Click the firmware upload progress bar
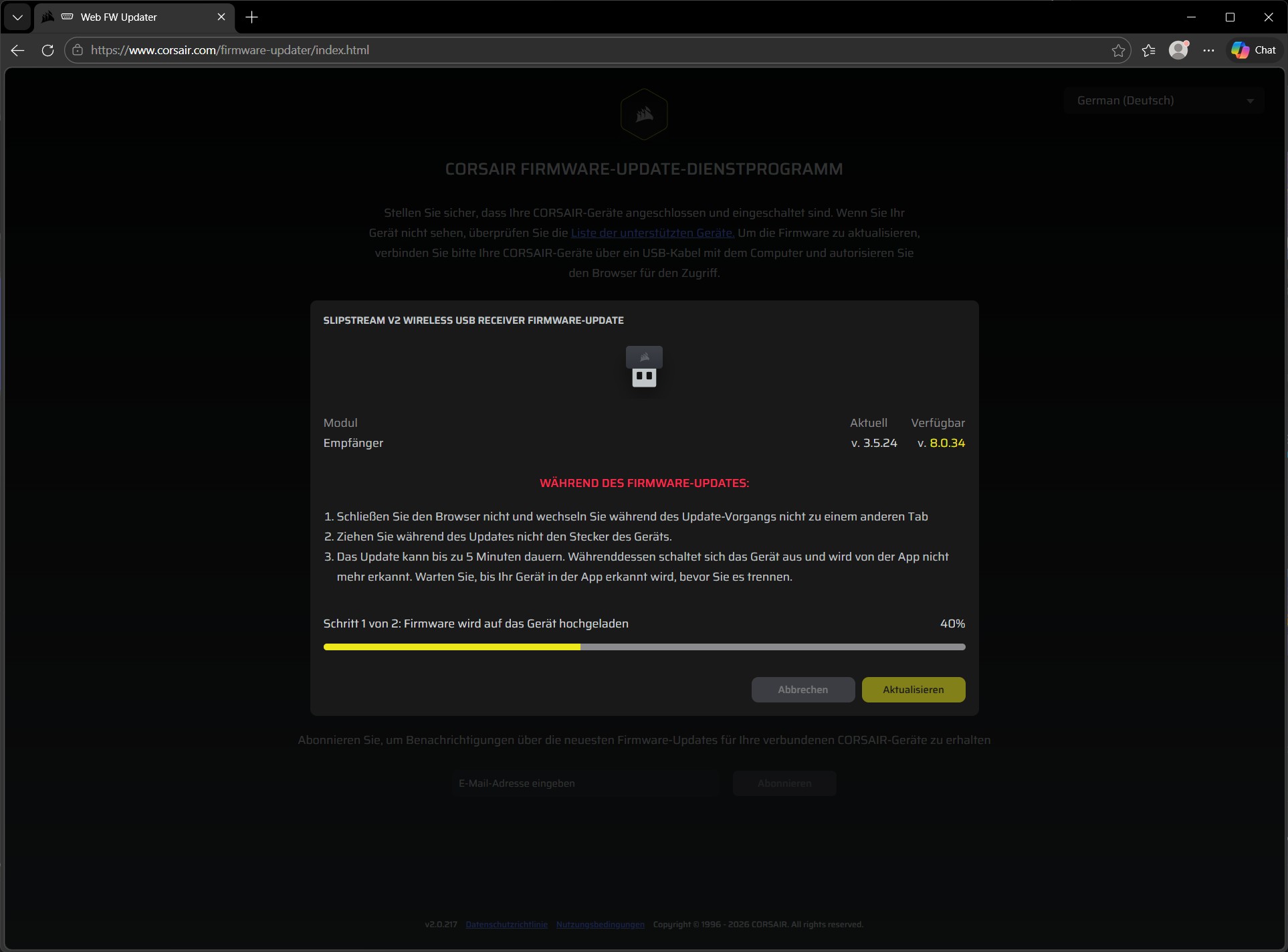The image size is (1288, 952). click(643, 647)
